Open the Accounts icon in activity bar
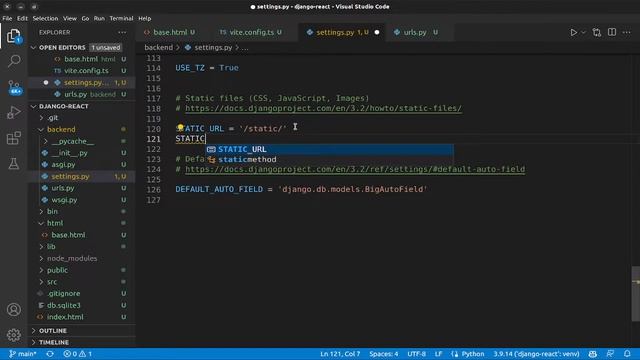The image size is (640, 360). [14, 309]
